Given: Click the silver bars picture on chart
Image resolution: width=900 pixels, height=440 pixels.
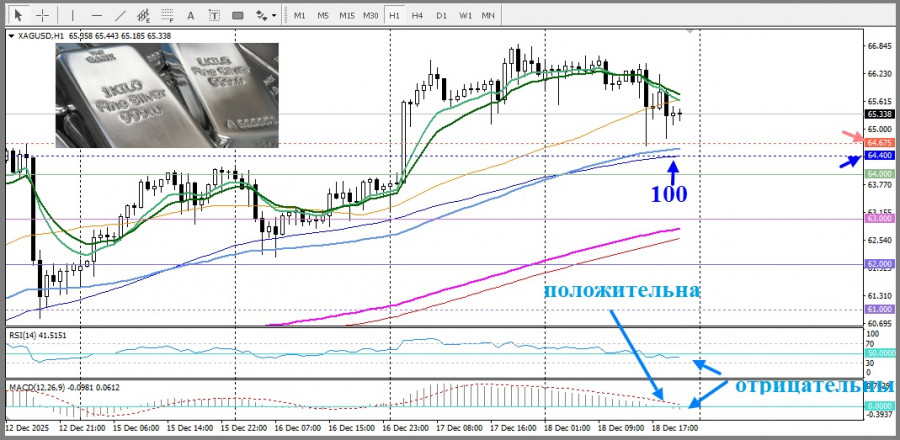Looking at the screenshot, I should point(167,95).
